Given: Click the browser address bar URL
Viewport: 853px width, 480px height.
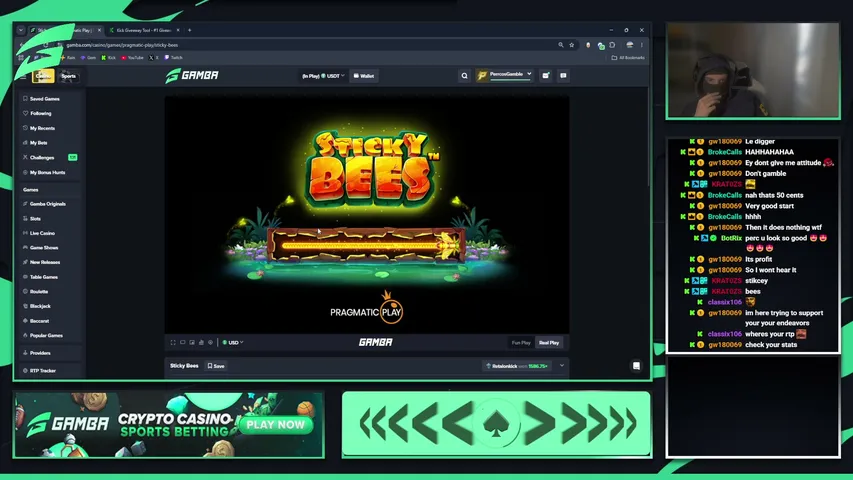Looking at the screenshot, I should (x=122, y=45).
